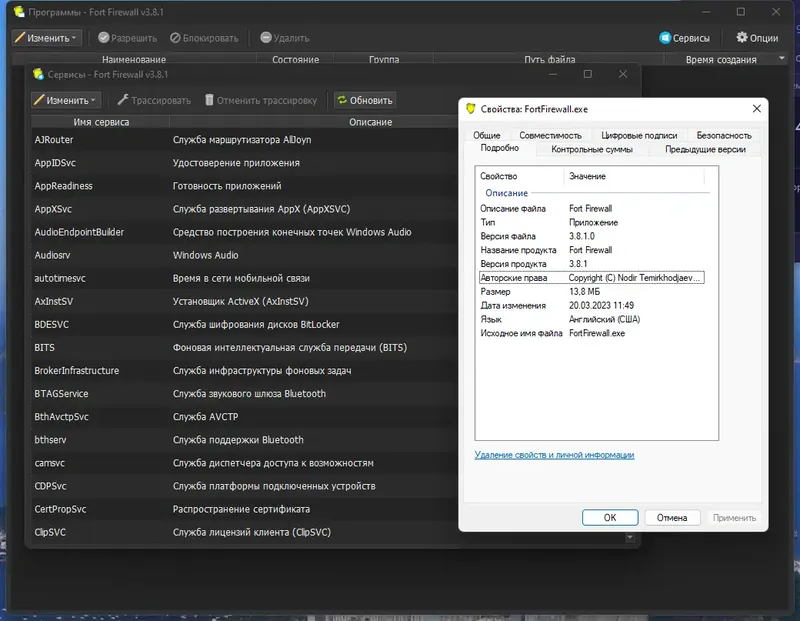Open Изменить dropdown in Сервисы window
Screen dimensions: 800x621
click(x=66, y=100)
